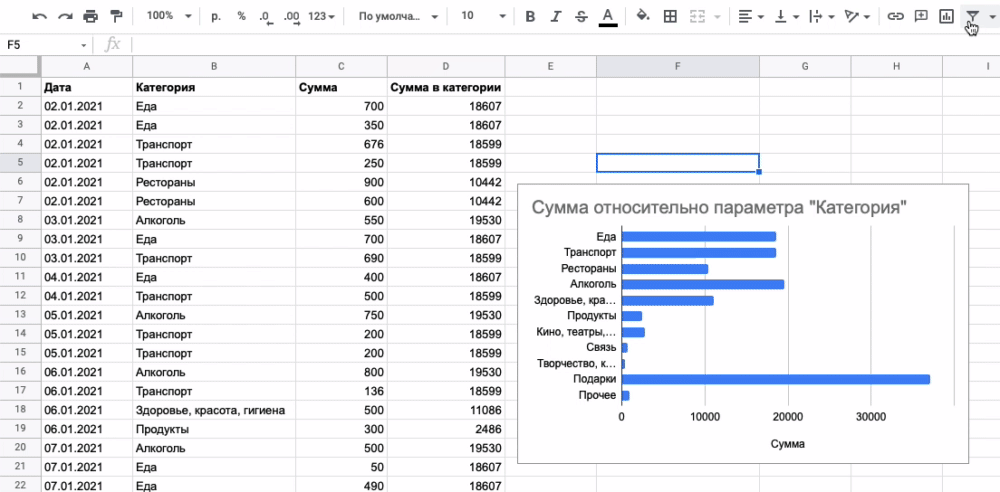Select row 18 header
The image size is (1000, 492).
pos(20,410)
